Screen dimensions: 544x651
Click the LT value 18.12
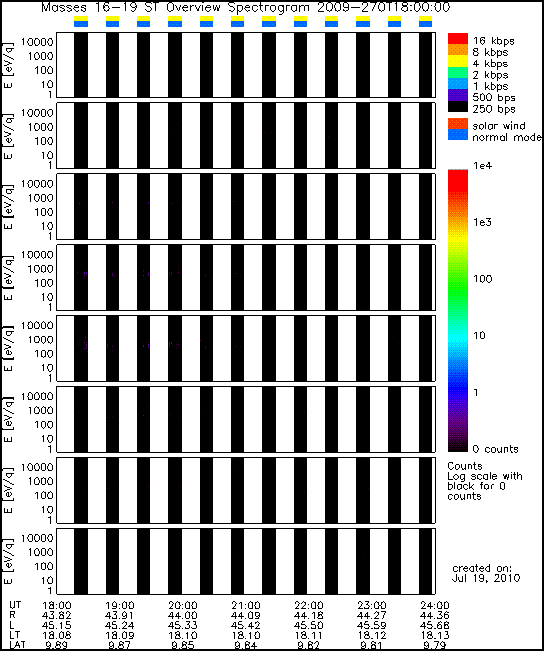372,635
